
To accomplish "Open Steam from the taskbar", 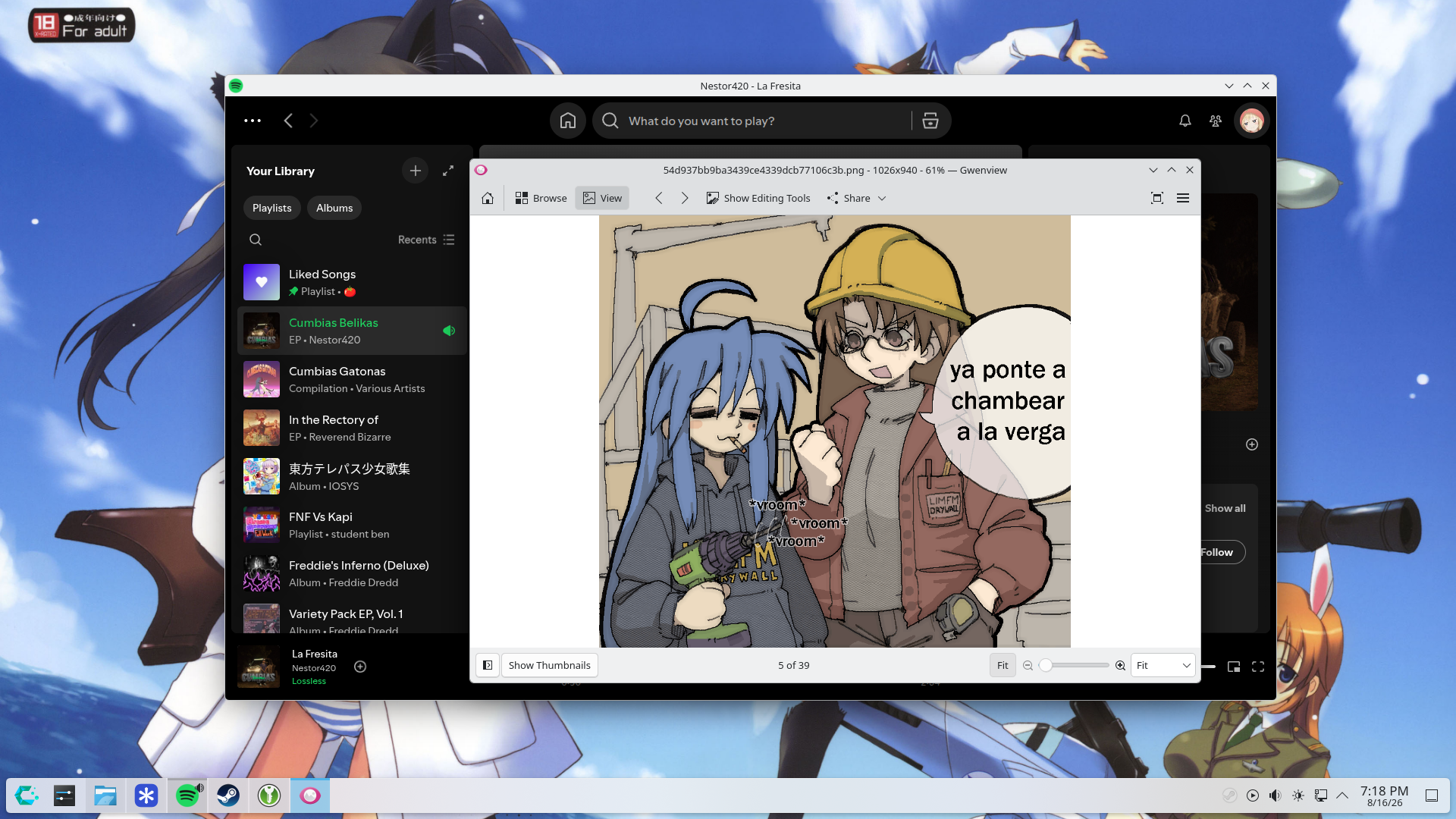I will coord(228,795).
